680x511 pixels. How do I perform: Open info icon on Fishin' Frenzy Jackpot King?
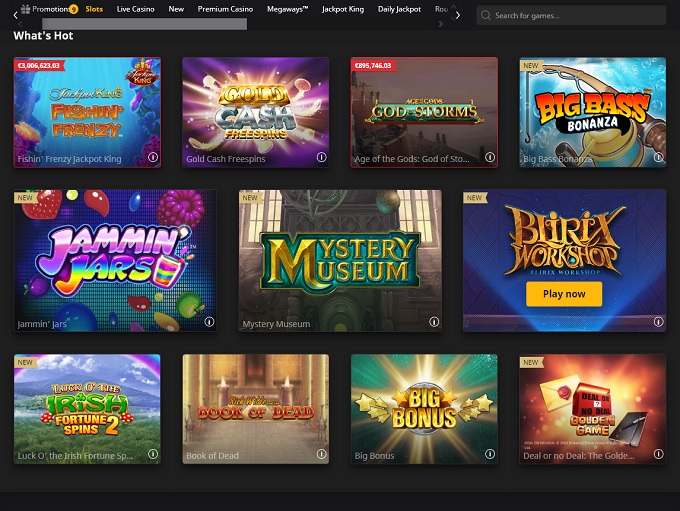(x=153, y=157)
